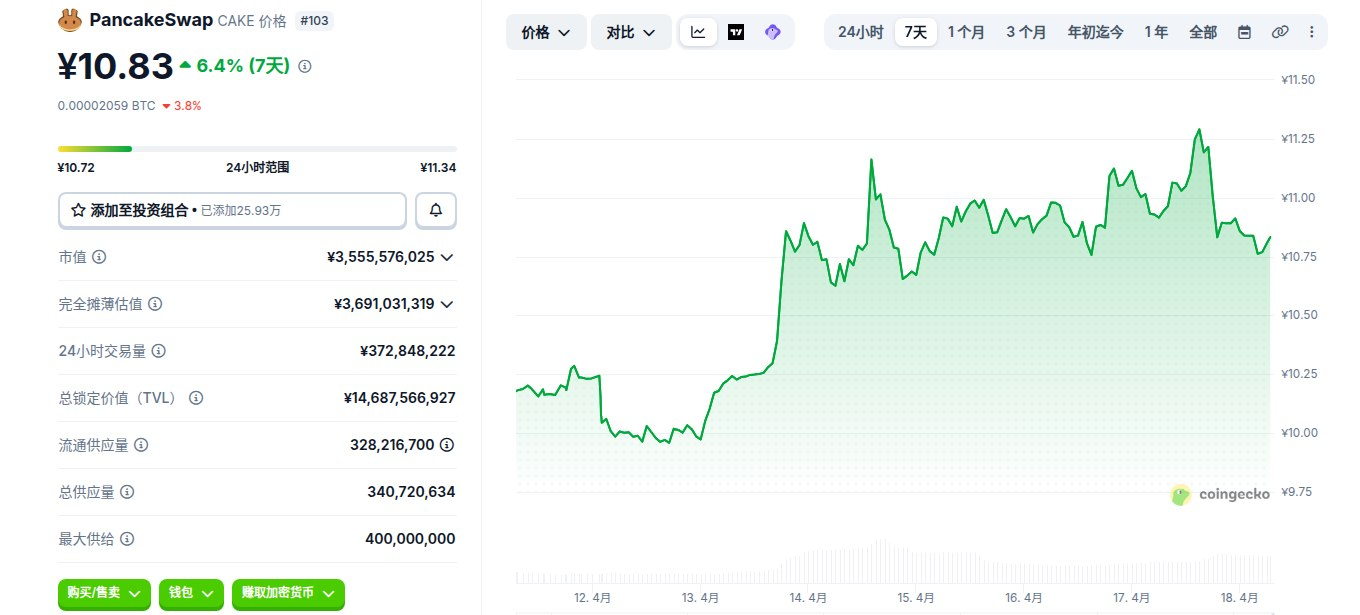The height and width of the screenshot is (615, 1360).
Task: Open the 钱包 dropdown
Action: (191, 593)
